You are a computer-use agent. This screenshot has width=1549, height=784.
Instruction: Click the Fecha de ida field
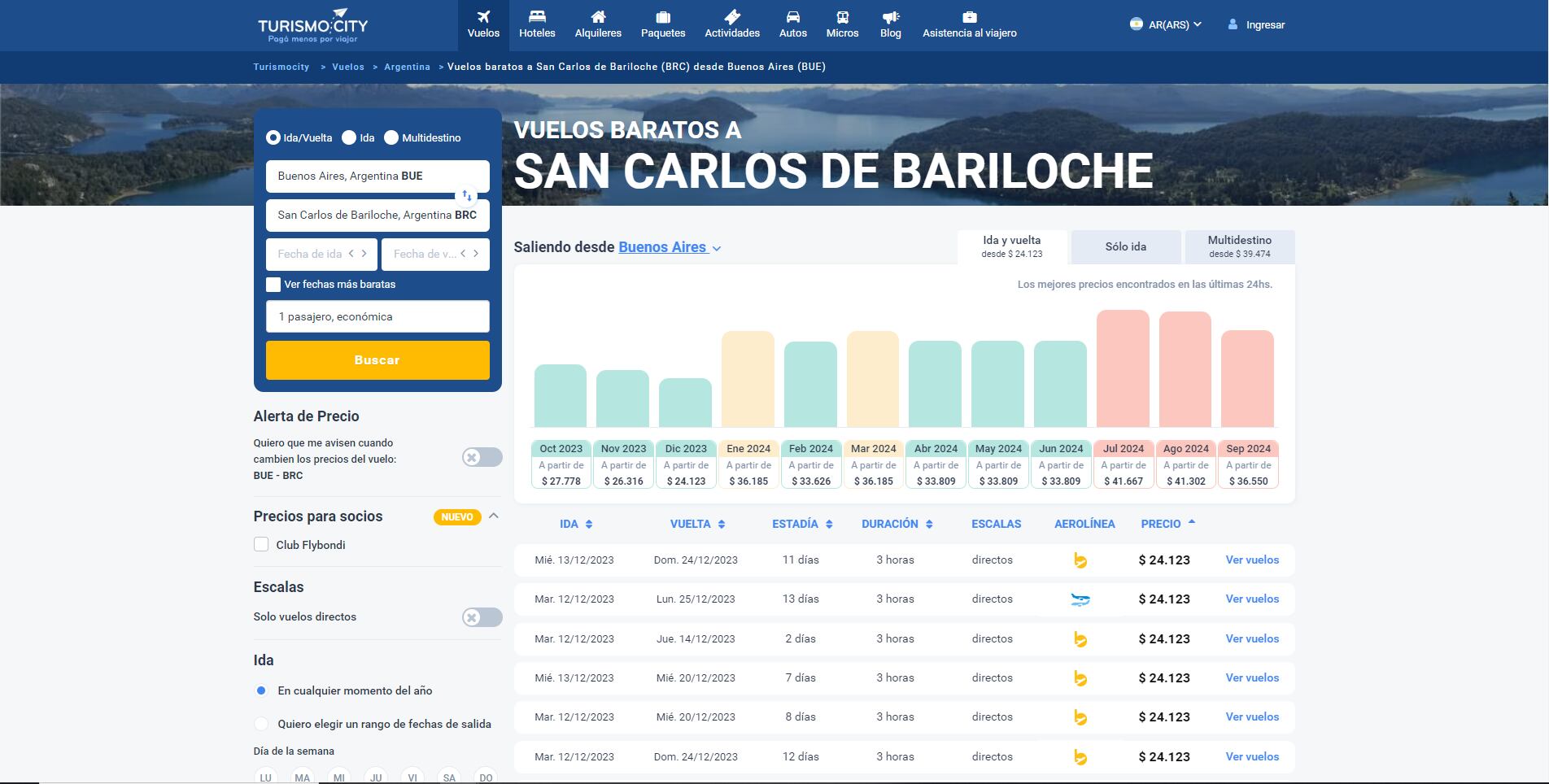(321, 255)
